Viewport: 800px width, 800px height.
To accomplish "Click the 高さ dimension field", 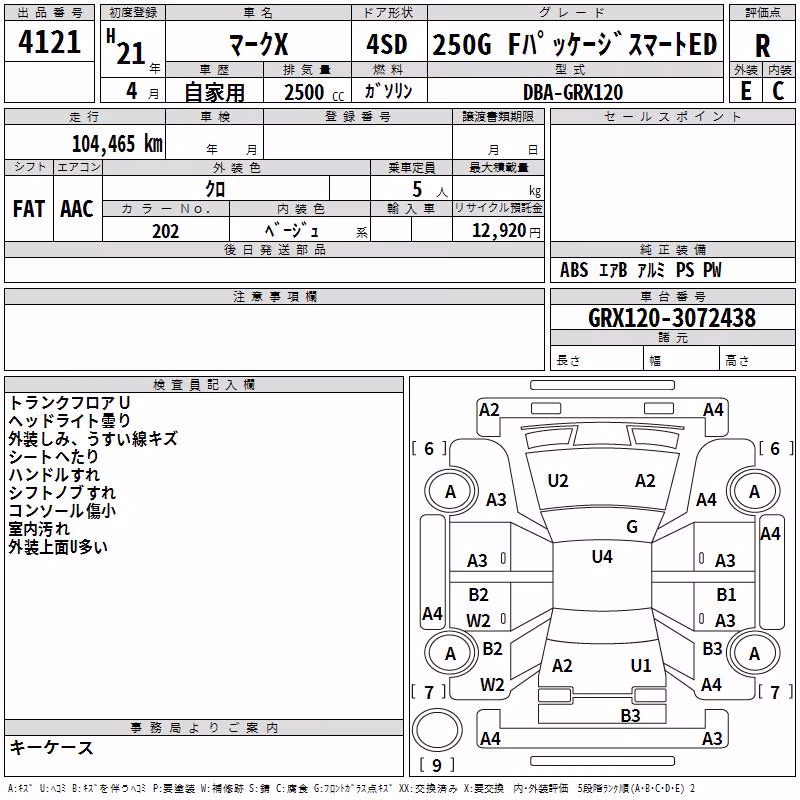I will tap(757, 360).
